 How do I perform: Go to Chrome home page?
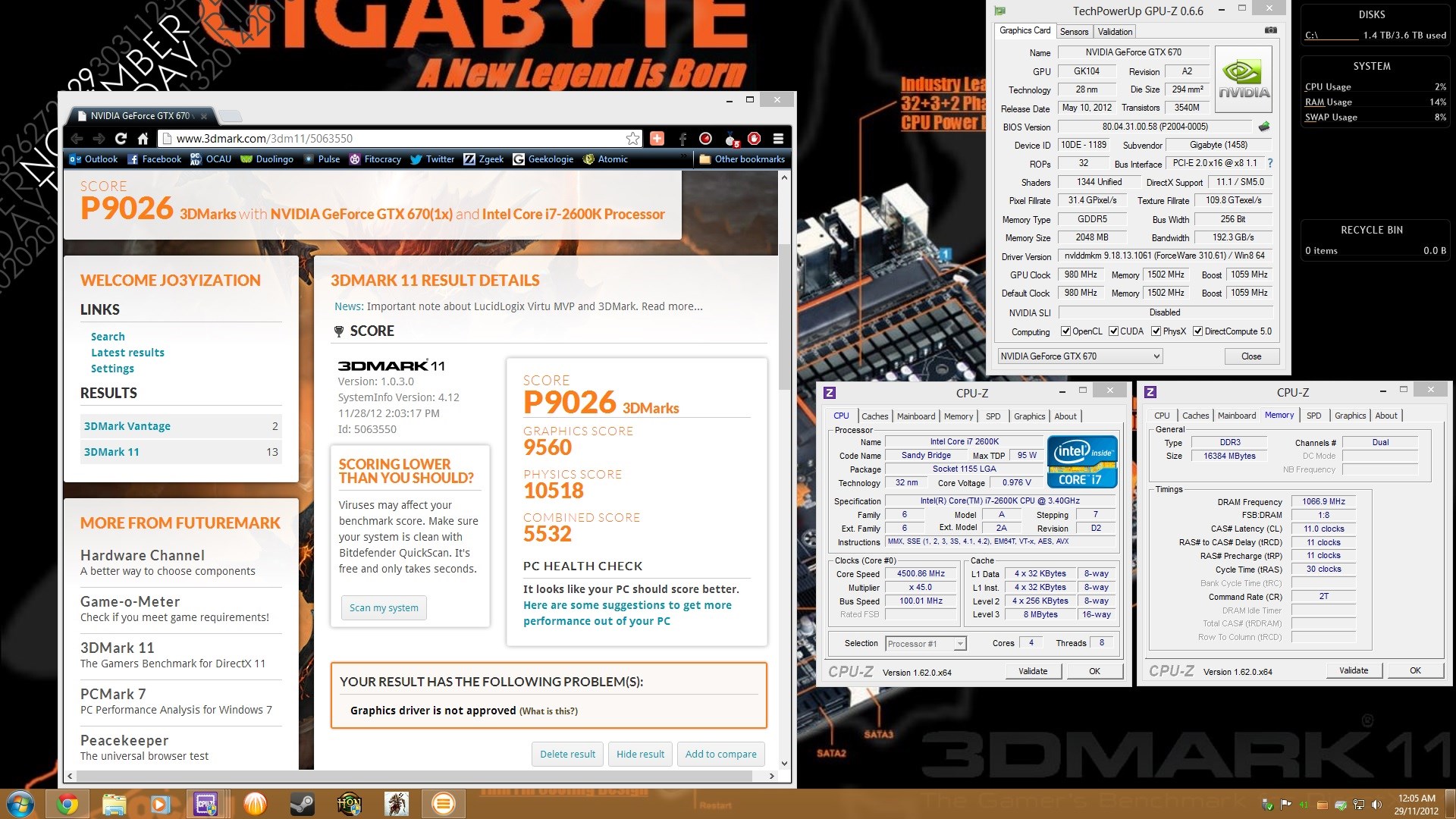click(143, 139)
